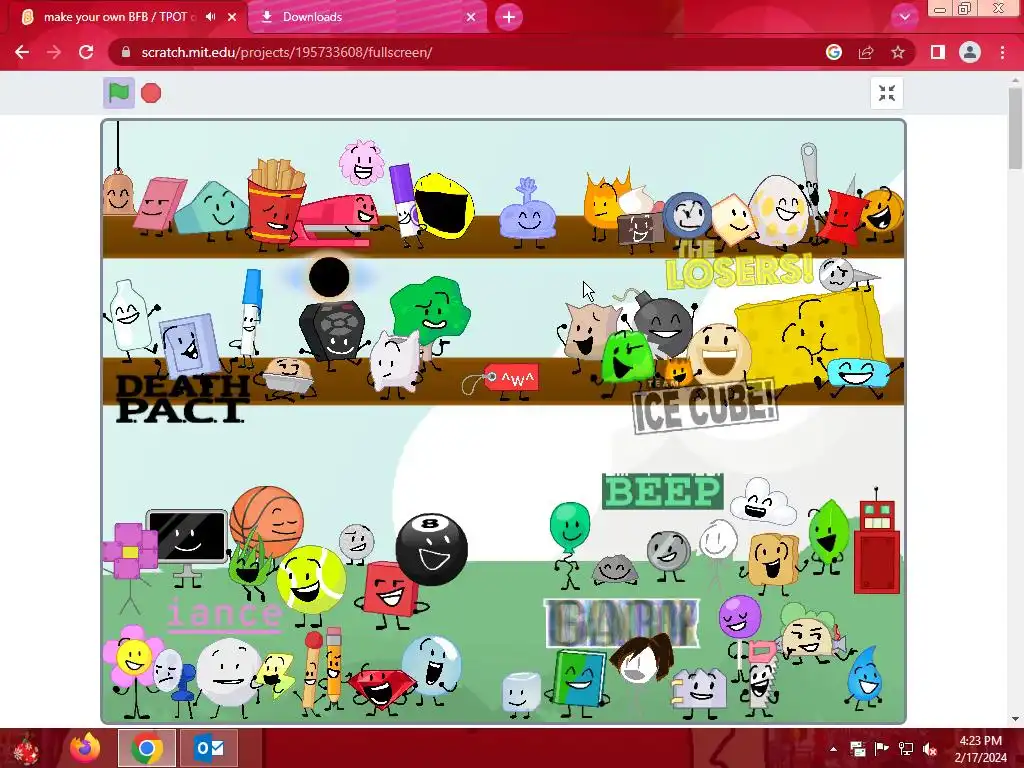Share this page using the share icon

tap(866, 52)
